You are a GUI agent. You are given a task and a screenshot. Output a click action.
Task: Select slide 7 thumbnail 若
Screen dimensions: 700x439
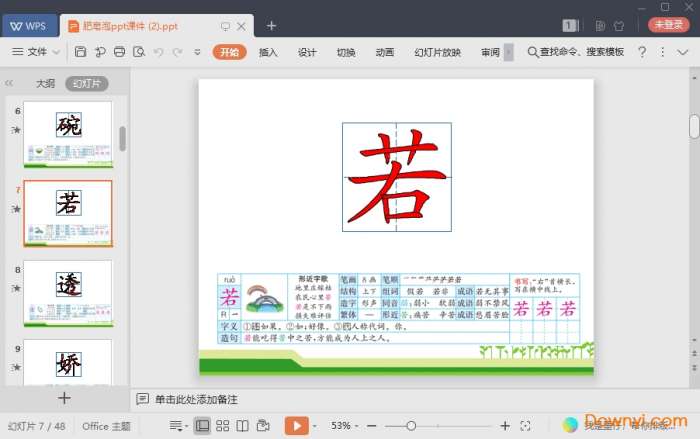coord(68,213)
